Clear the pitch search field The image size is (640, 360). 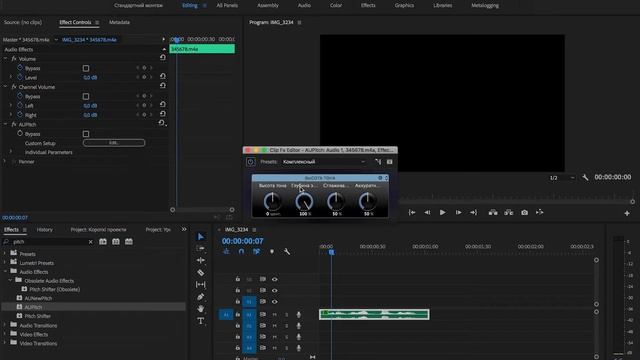click(x=91, y=242)
